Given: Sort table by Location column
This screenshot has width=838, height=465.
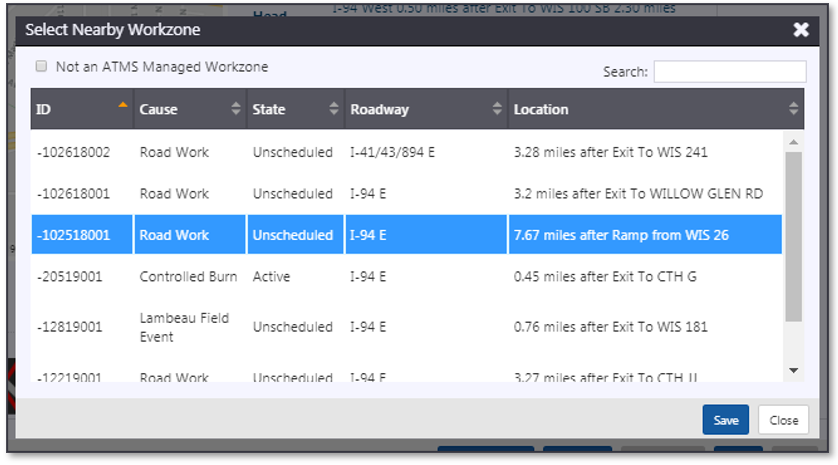Looking at the screenshot, I should (x=656, y=109).
